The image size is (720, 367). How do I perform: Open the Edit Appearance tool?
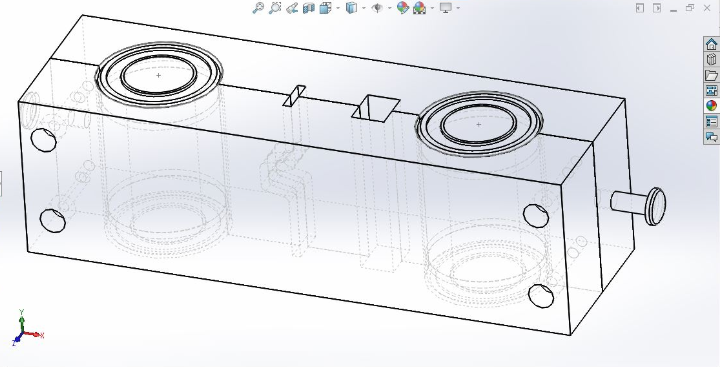pos(403,8)
